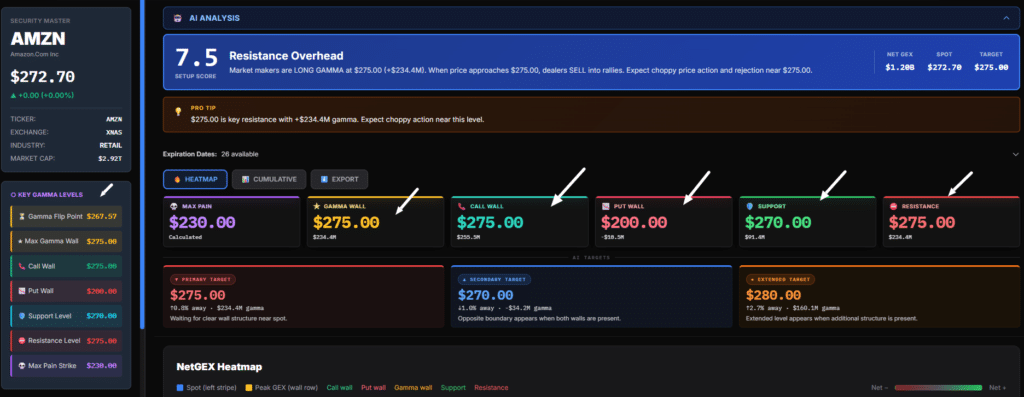Click the Primary Target badge
Screen dimensions: 1024x397
pos(202,279)
